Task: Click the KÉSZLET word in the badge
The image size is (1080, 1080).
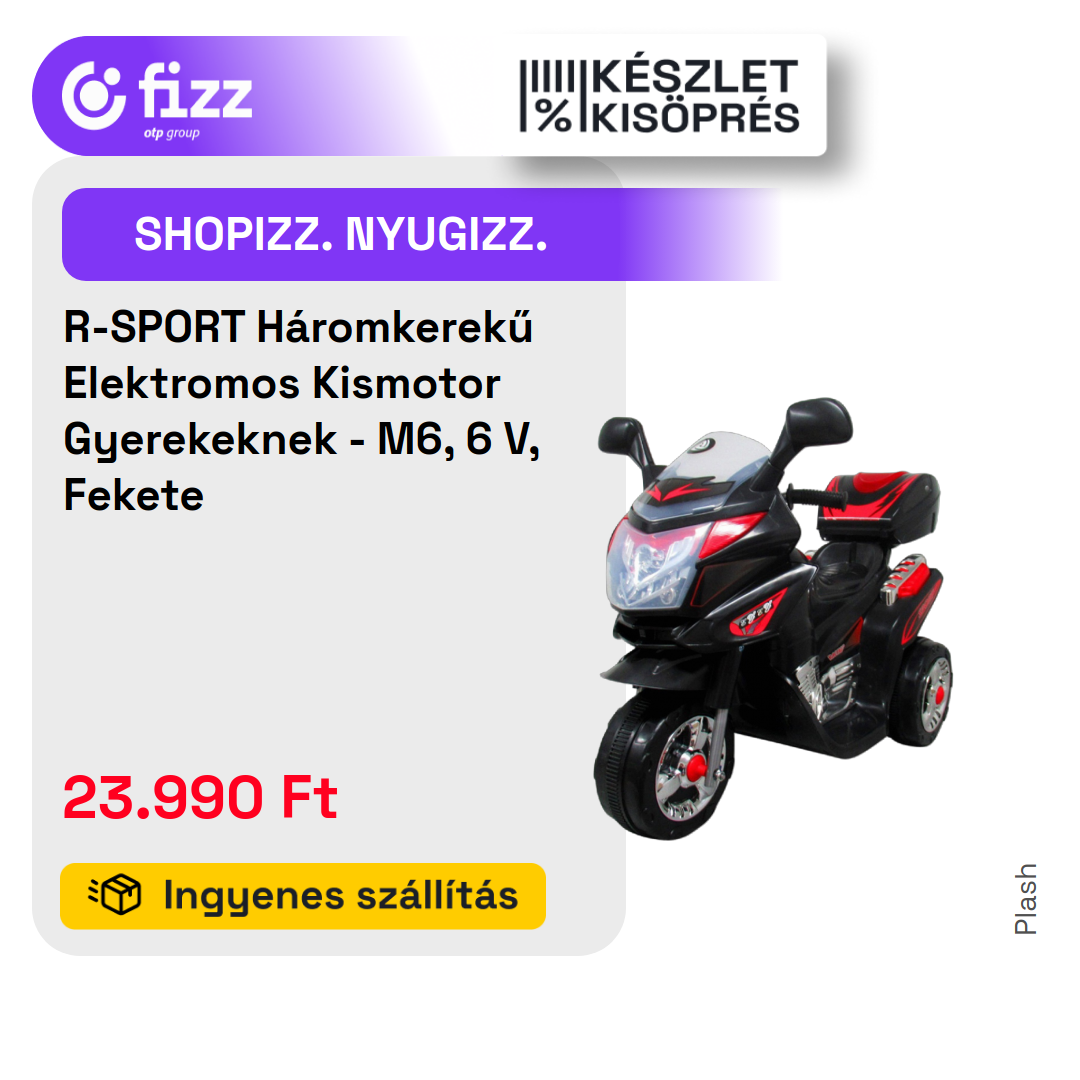Action: point(696,76)
